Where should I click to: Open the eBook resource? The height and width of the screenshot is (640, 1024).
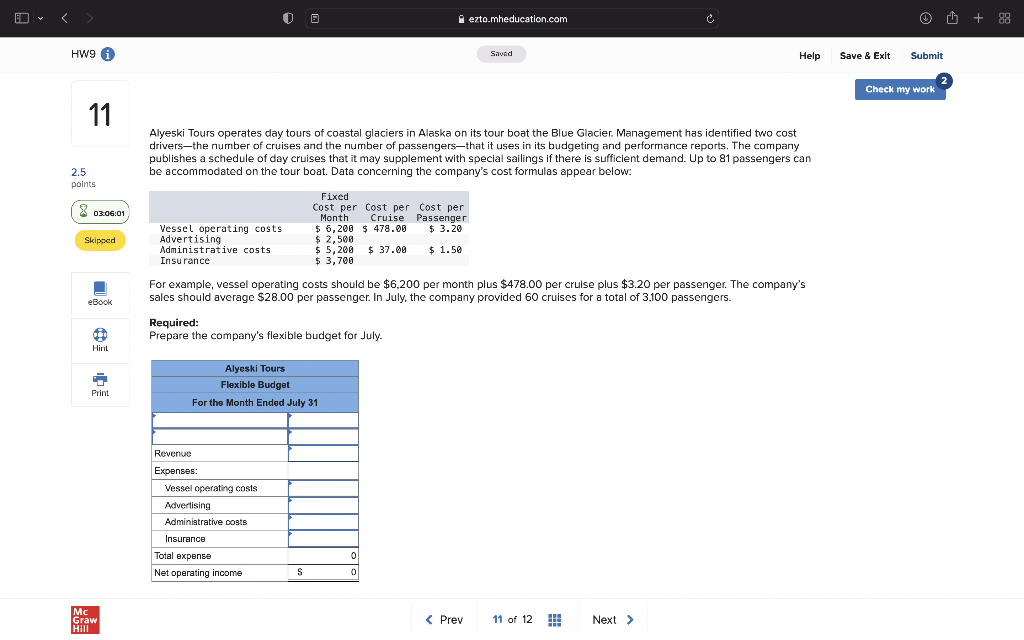100,293
